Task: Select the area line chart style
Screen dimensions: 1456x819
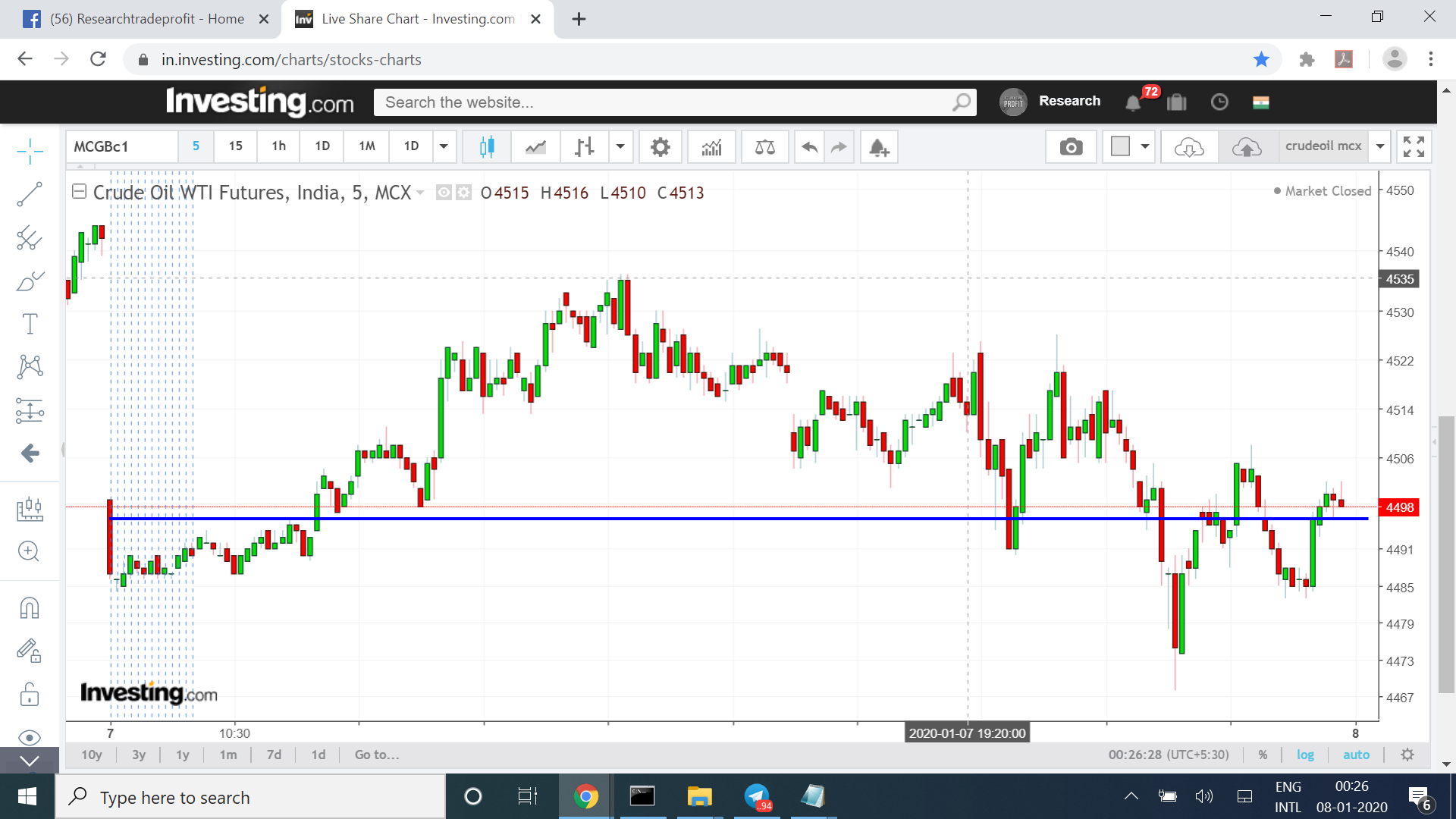Action: point(535,146)
